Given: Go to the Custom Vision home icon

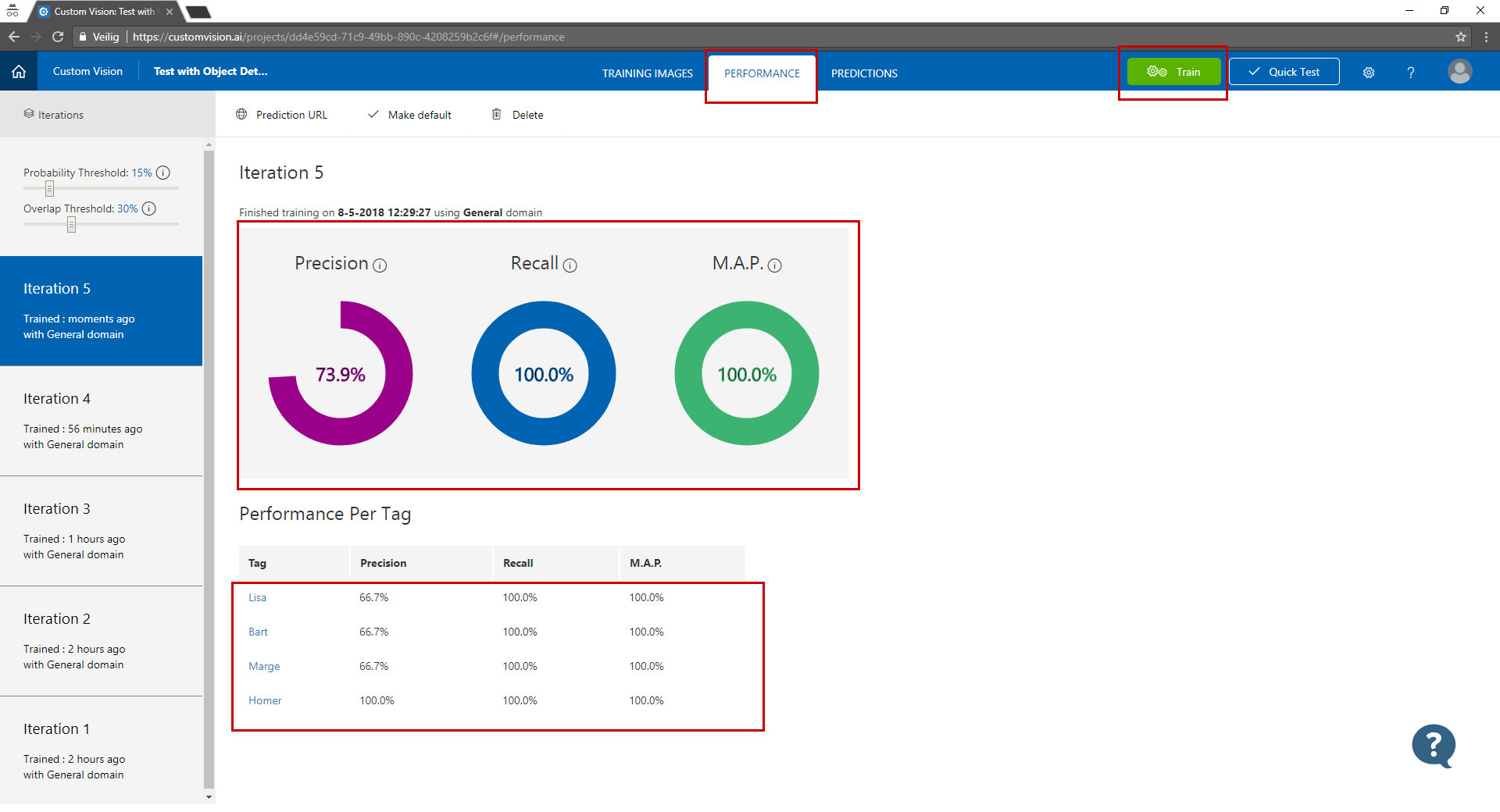Looking at the screenshot, I should click(19, 72).
